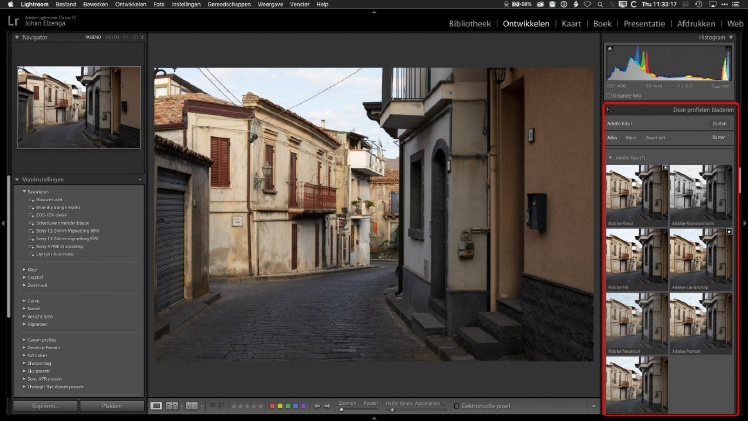Open the Raster view dropdown
Viewport: 748px width, 421px height.
tap(720, 137)
